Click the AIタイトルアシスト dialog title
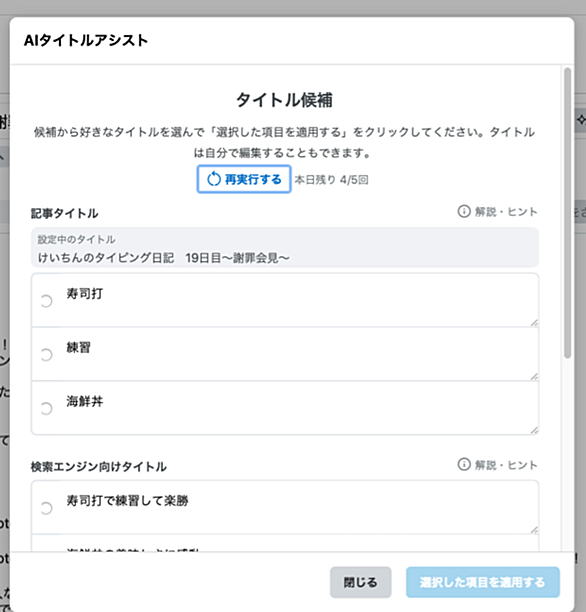586x612 pixels. coord(86,40)
